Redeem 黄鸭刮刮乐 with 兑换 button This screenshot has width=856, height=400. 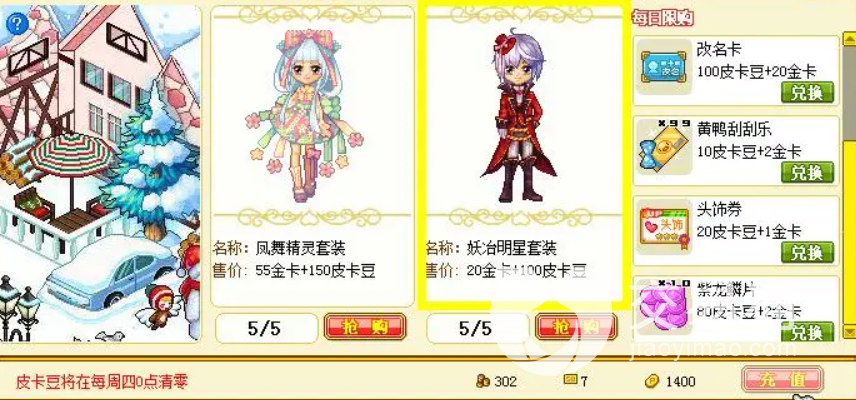tap(807, 172)
